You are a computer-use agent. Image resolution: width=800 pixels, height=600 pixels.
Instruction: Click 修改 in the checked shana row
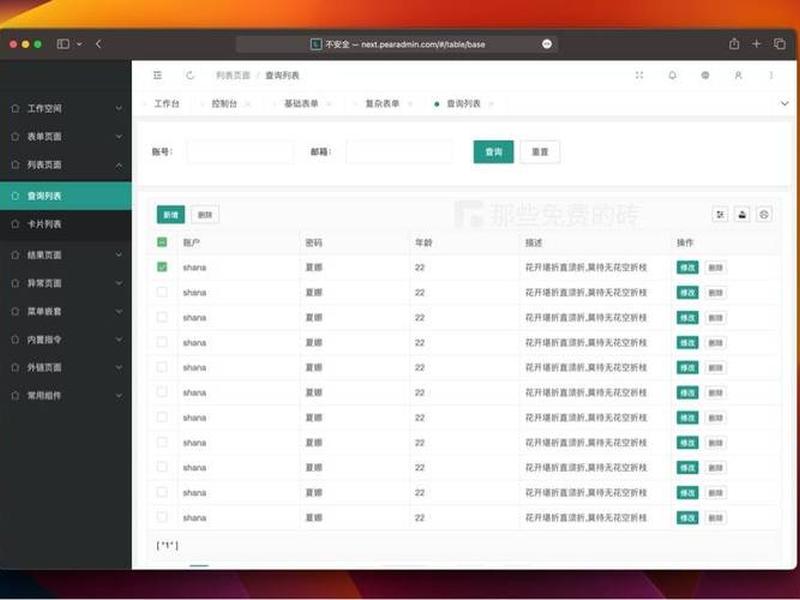click(x=687, y=267)
